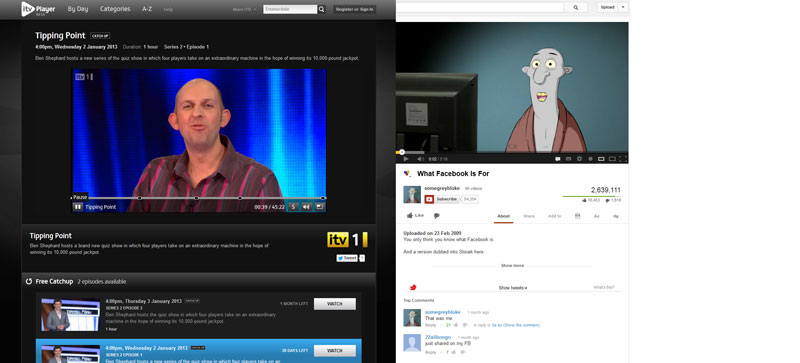Subscribe to somegreybloke channel
This screenshot has height=363, width=800.
442,199
